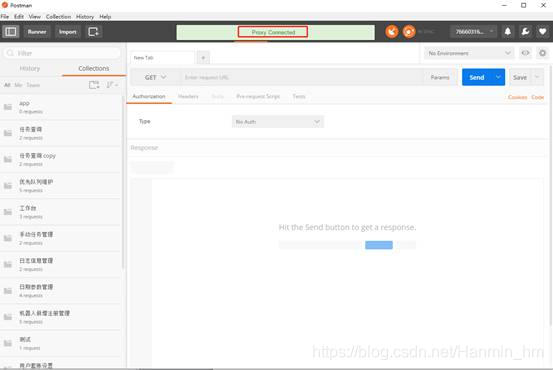The width and height of the screenshot is (553, 370).
Task: Open the No Auth type dropdown
Action: [278, 122]
